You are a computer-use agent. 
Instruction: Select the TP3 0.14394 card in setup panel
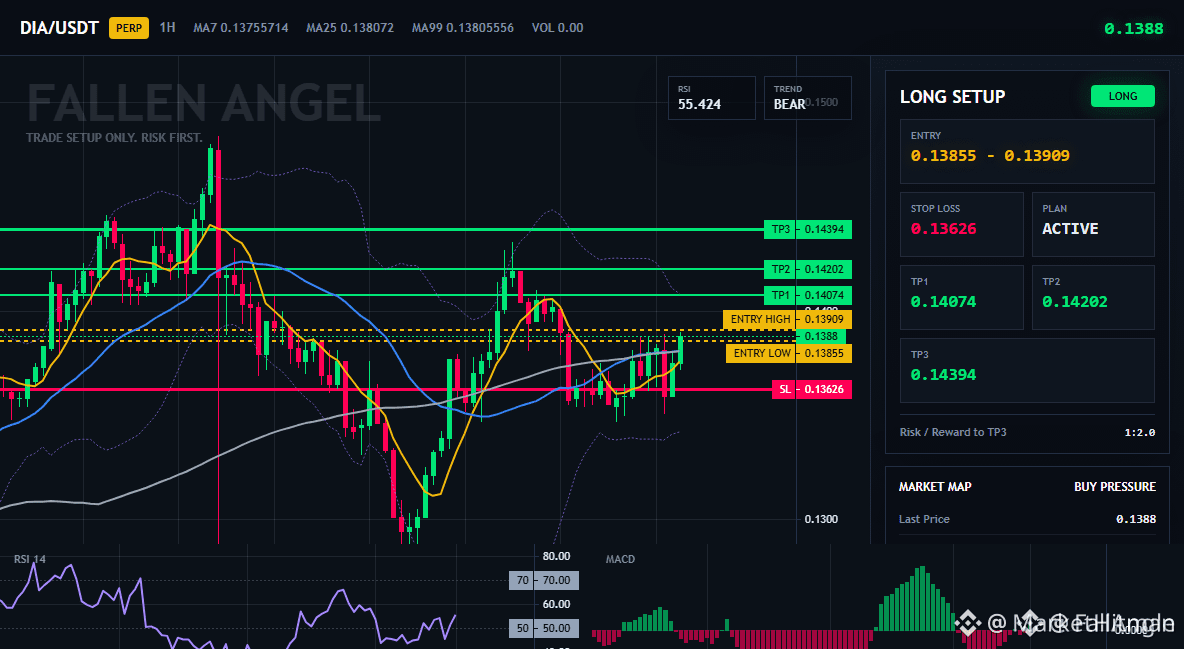click(1027, 370)
